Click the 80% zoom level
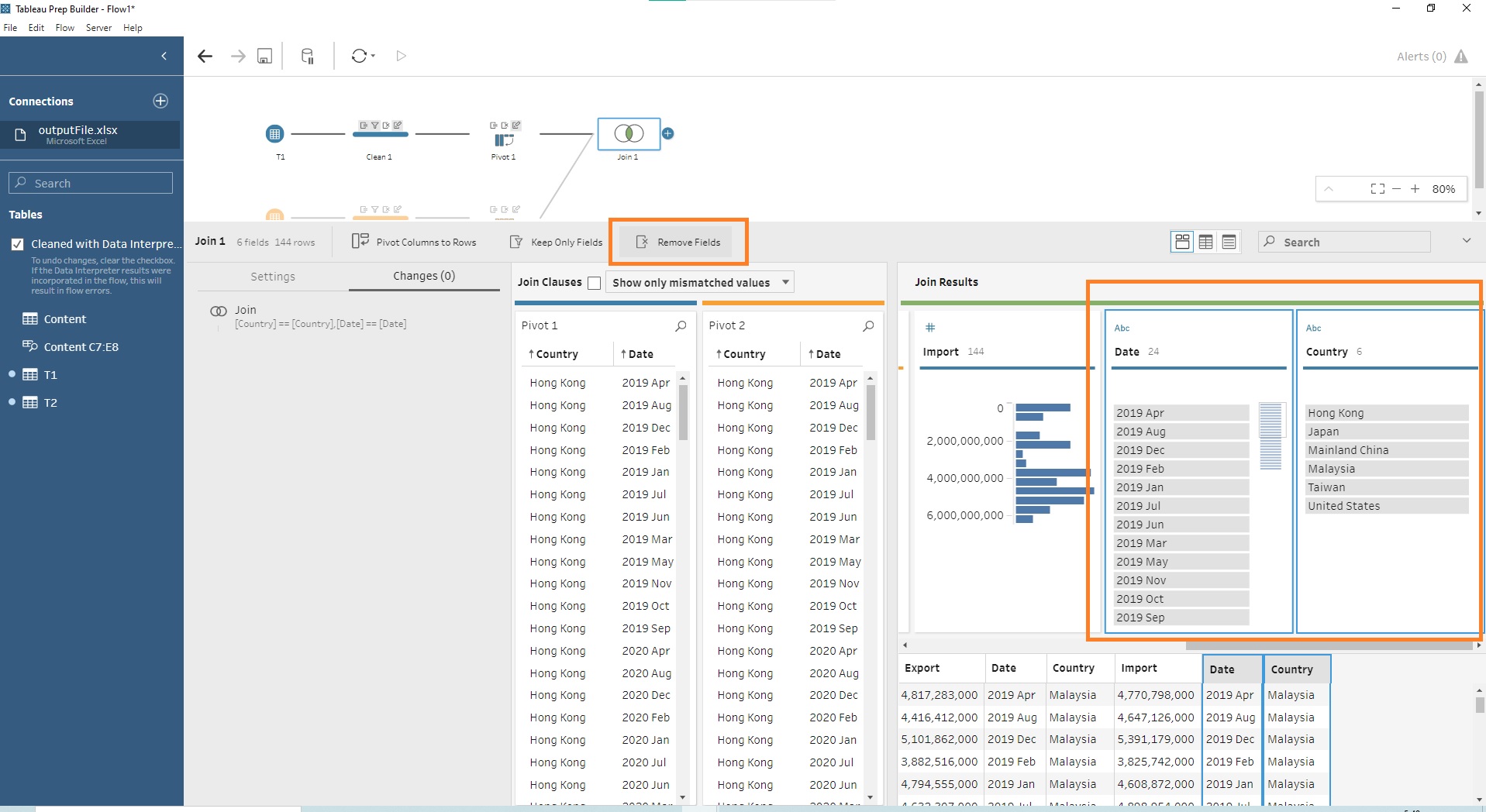 (x=1443, y=188)
